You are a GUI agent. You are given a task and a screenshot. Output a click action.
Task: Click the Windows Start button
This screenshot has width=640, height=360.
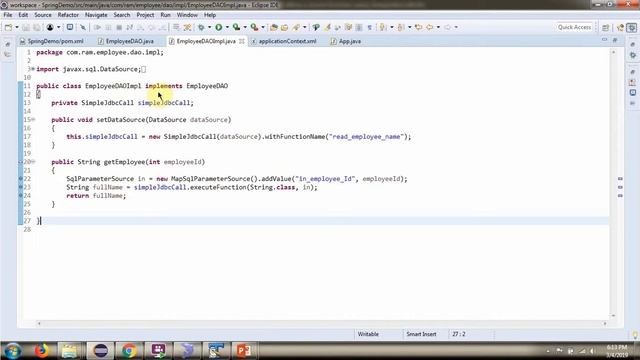12,351
